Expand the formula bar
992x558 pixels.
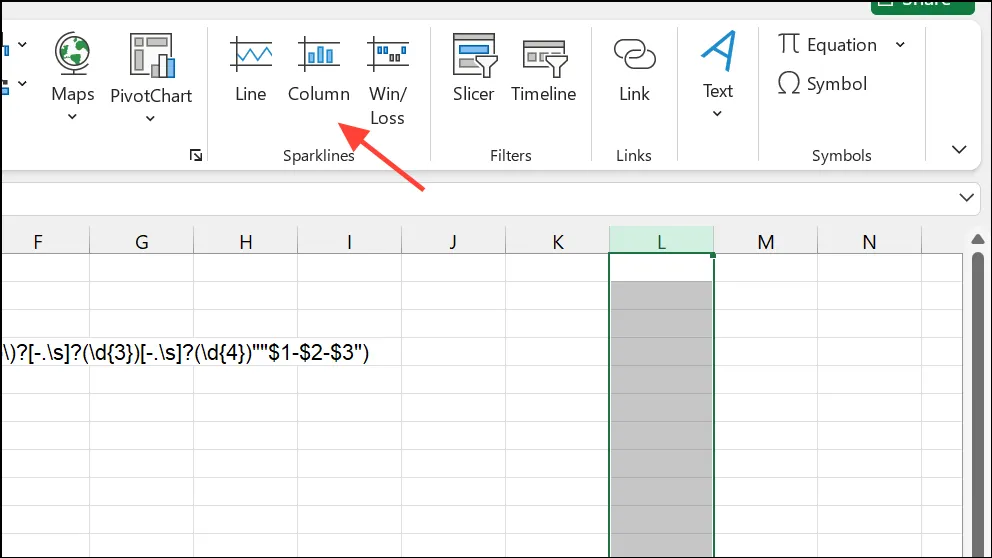pos(966,197)
